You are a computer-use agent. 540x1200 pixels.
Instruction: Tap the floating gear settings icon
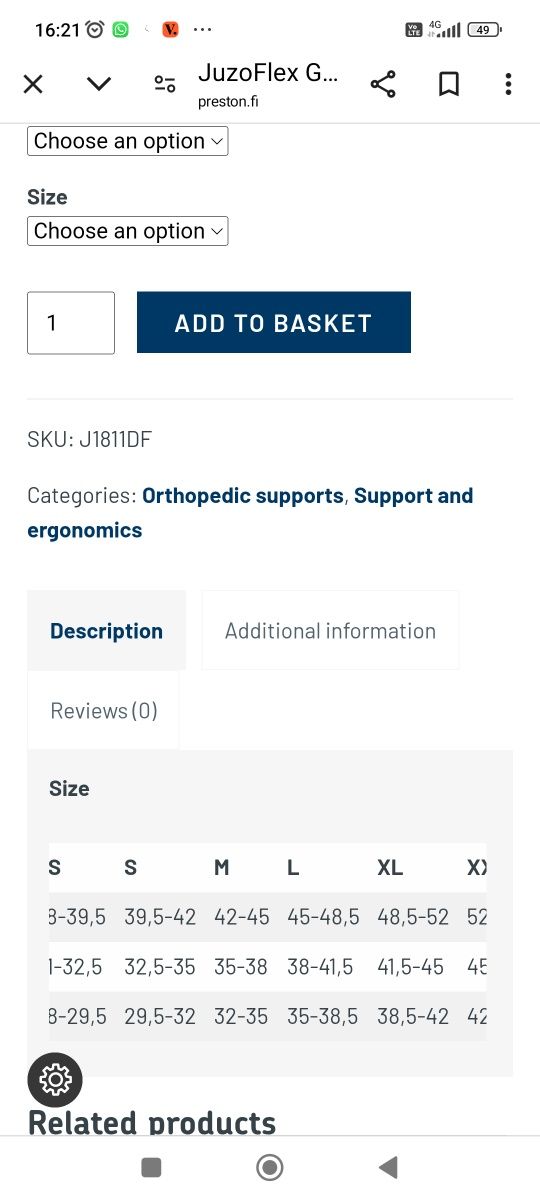(55, 1080)
